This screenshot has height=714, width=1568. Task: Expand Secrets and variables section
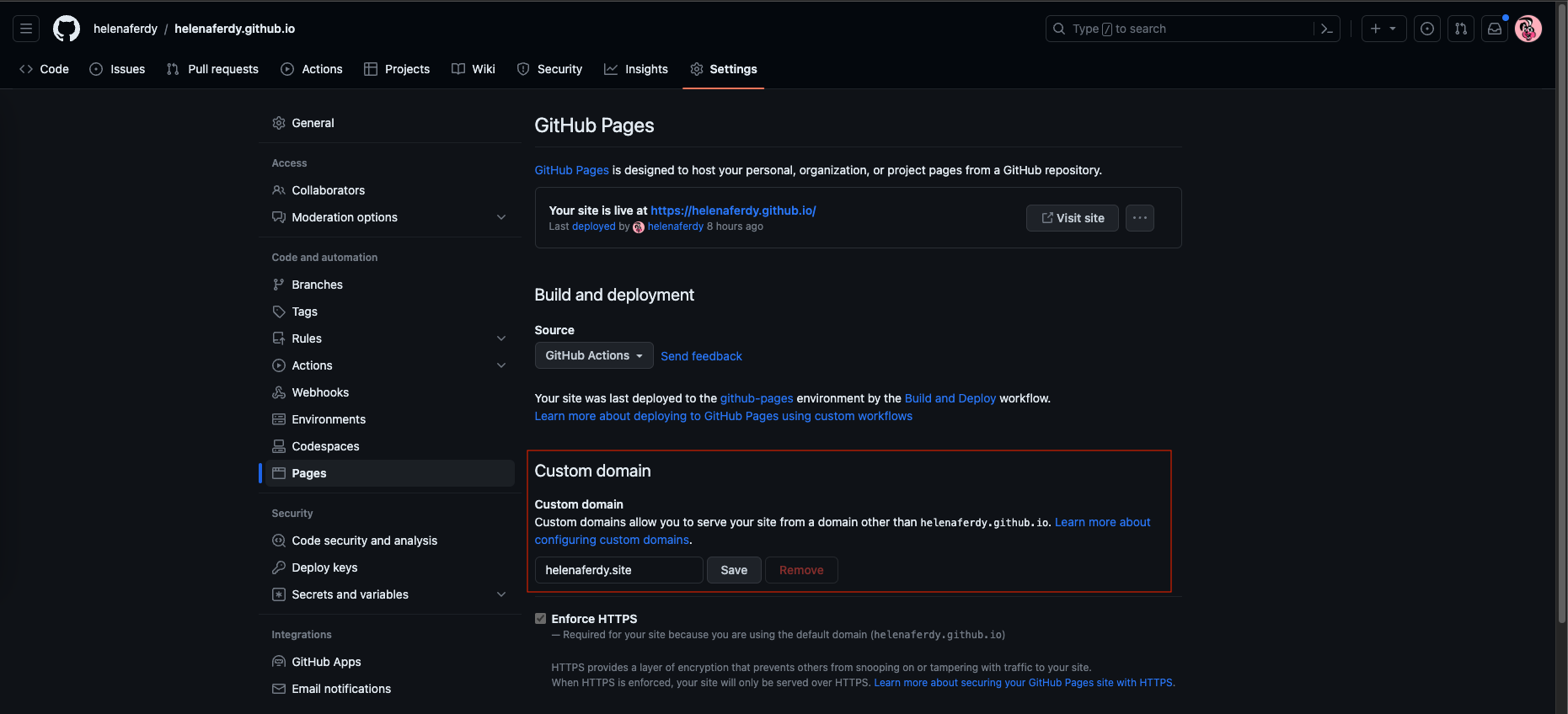(x=501, y=594)
